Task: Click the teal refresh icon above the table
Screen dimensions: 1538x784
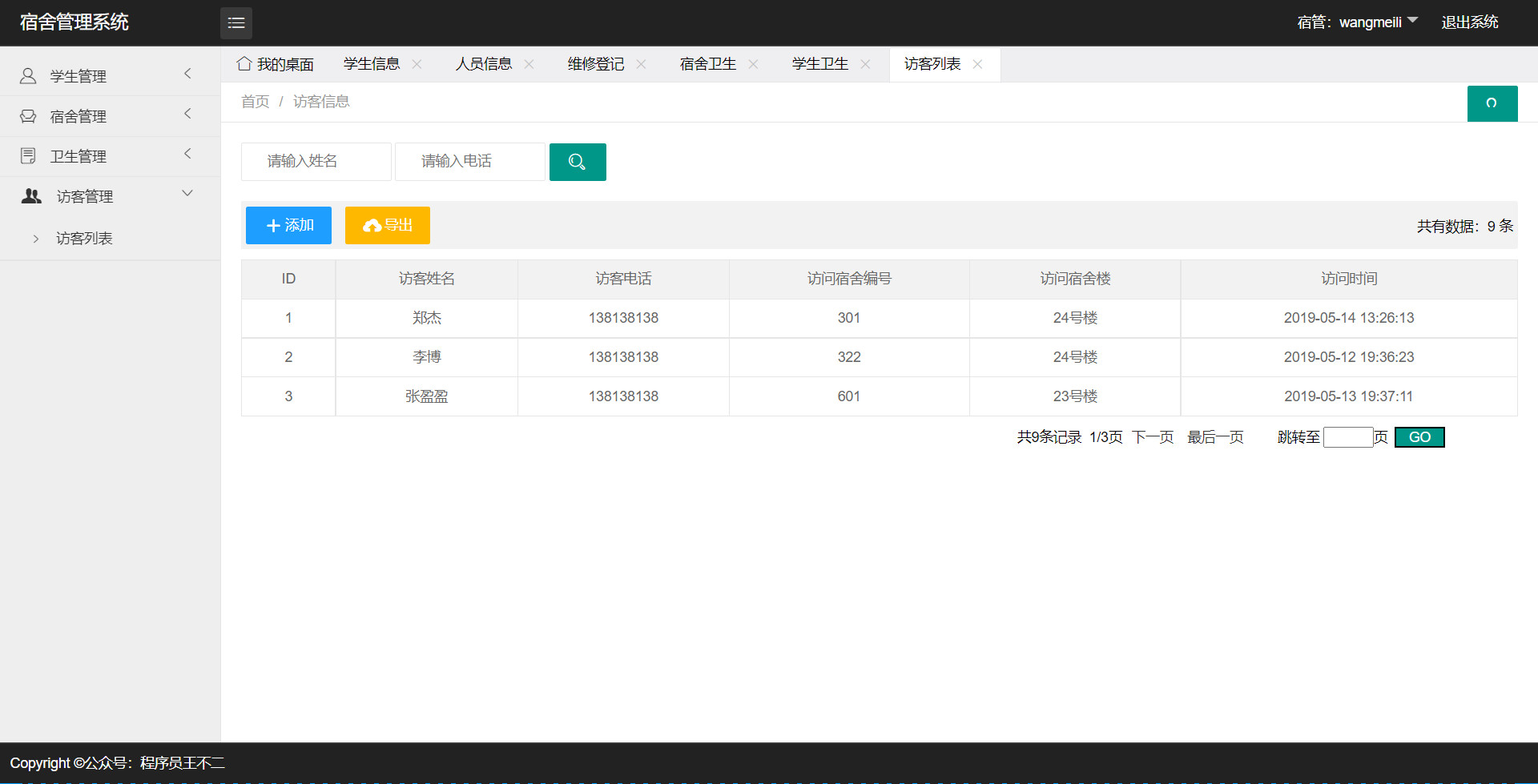Action: click(1492, 103)
